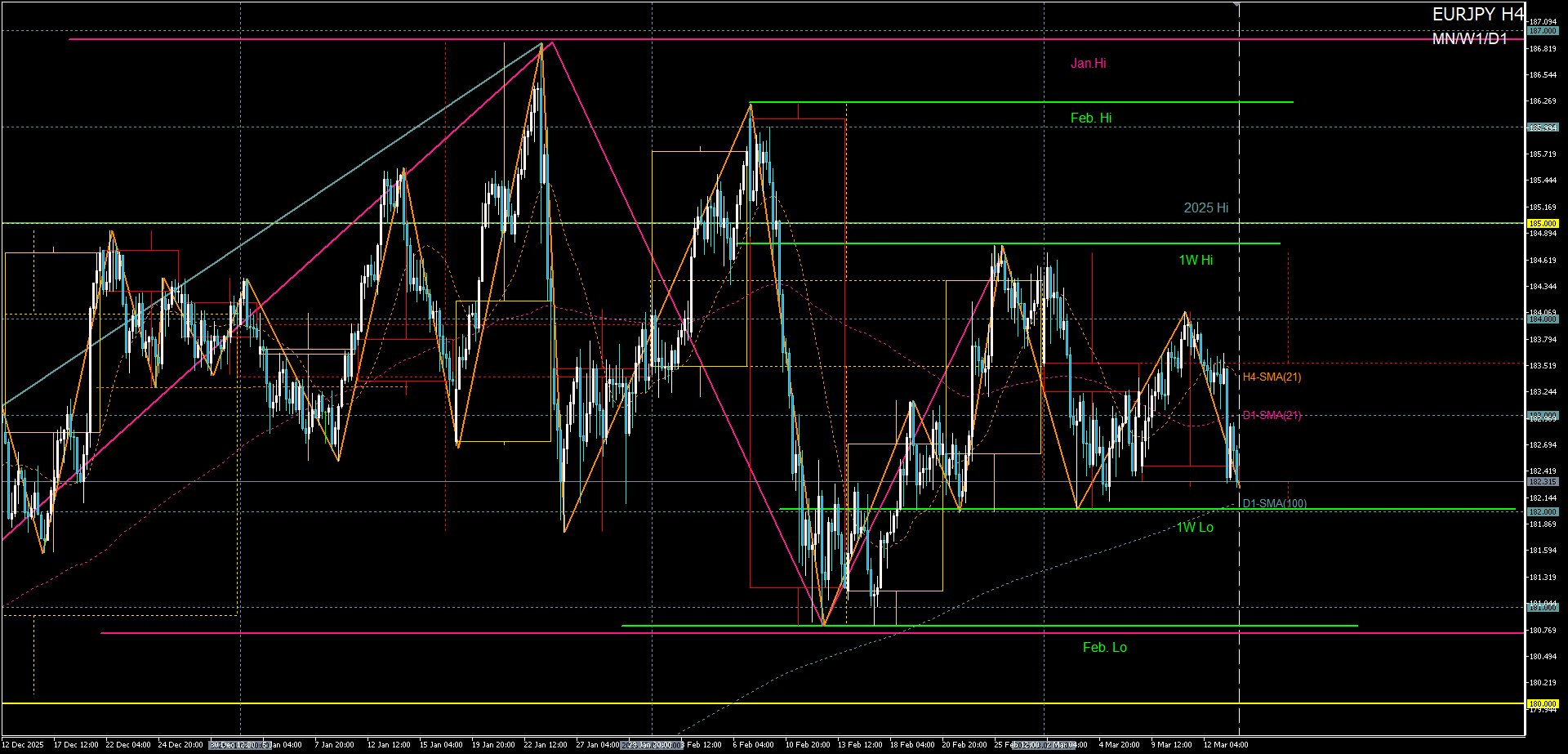
Task: Click the 12 Dec 2025 date label
Action: (x=23, y=745)
